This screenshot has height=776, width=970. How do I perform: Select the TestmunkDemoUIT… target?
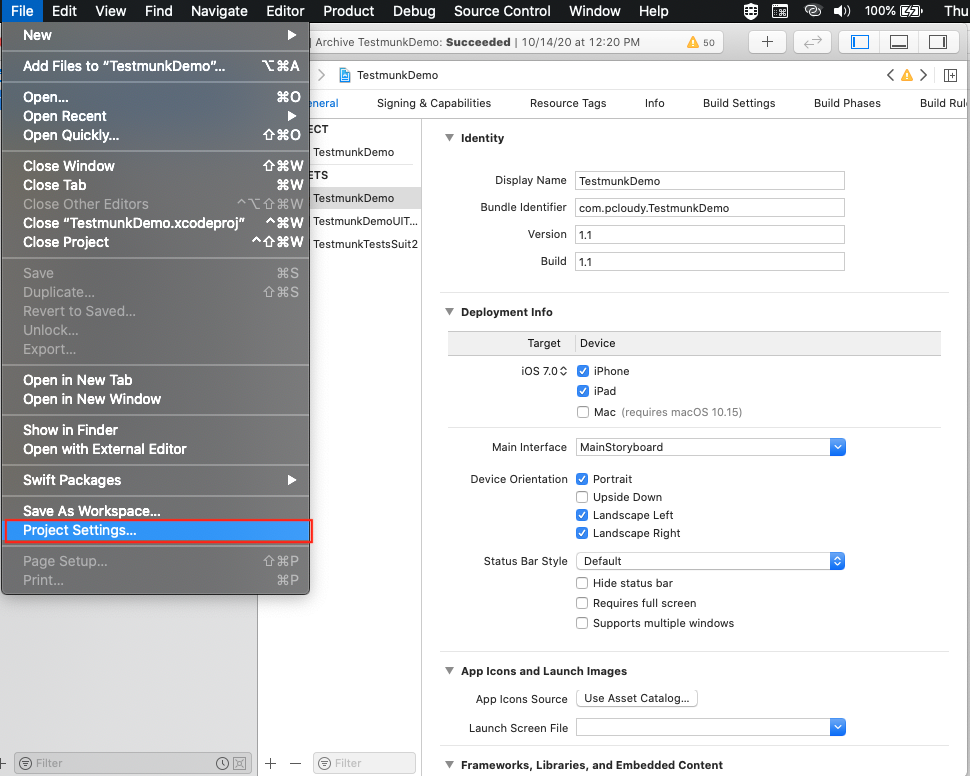click(365, 221)
